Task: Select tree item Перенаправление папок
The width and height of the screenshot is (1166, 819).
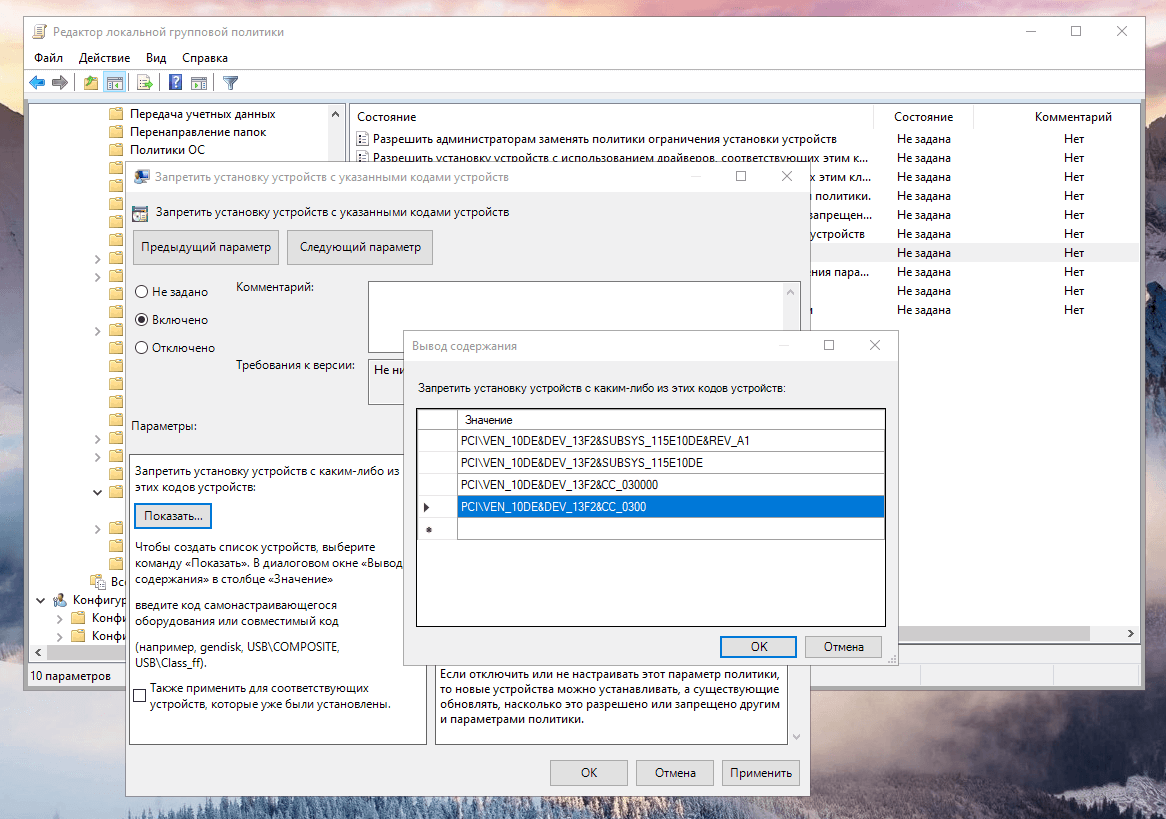Action: tap(198, 132)
